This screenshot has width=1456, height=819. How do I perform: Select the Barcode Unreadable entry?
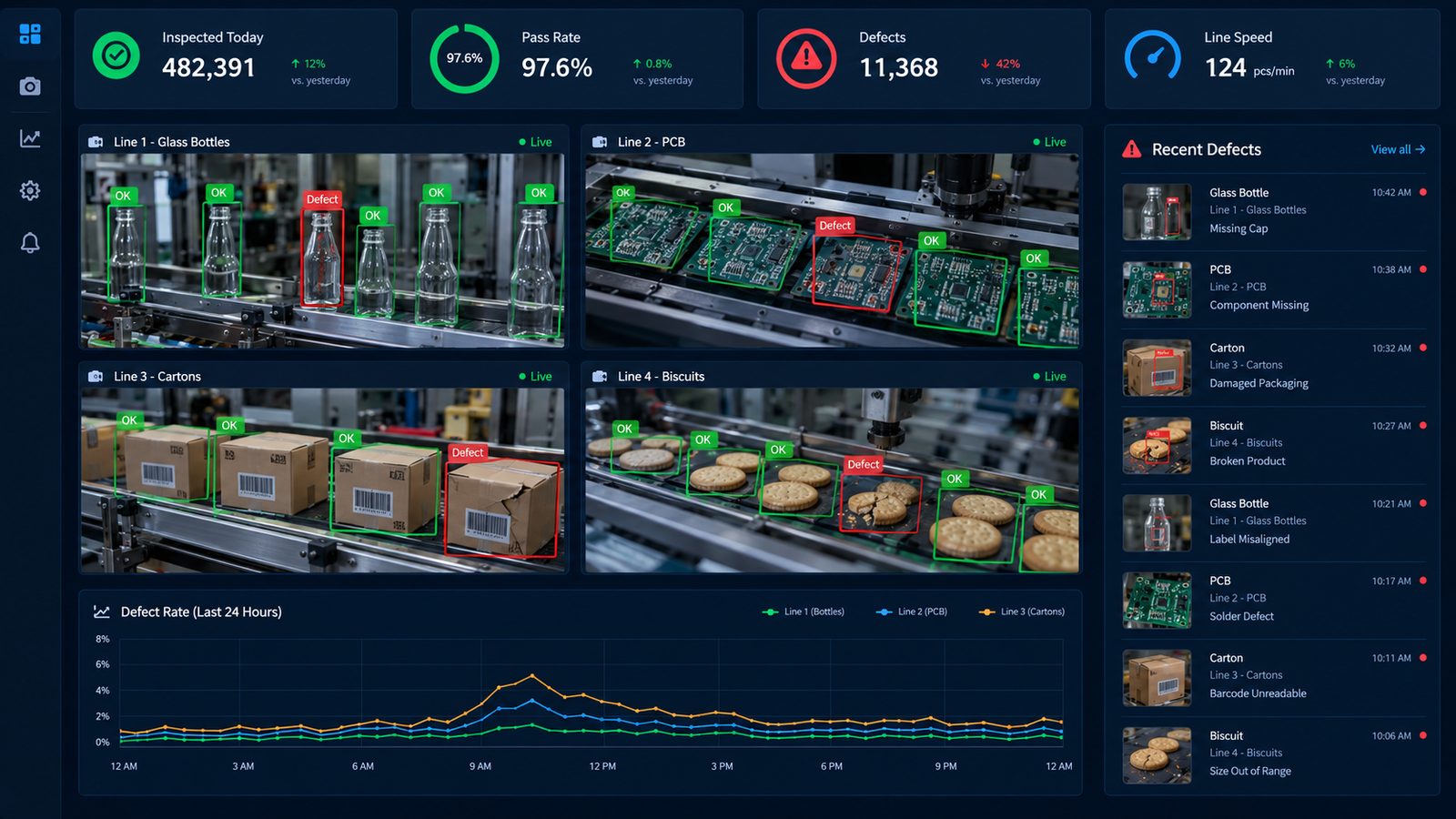coord(1274,677)
